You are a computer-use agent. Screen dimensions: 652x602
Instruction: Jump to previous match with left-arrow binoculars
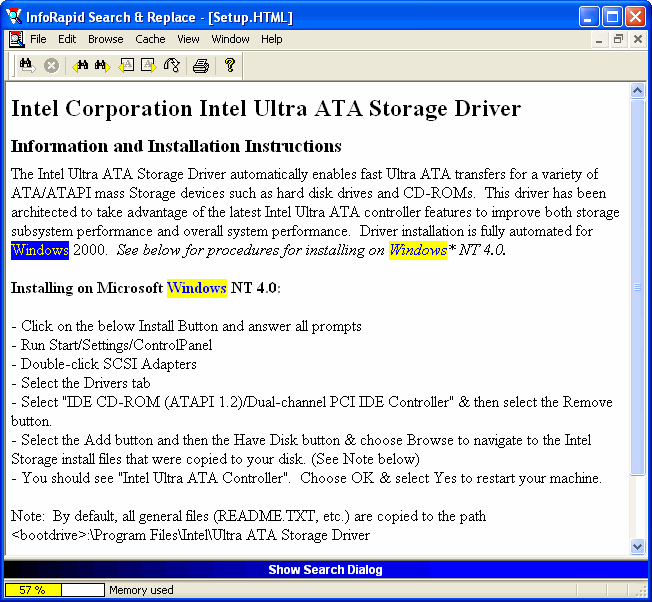(x=80, y=66)
